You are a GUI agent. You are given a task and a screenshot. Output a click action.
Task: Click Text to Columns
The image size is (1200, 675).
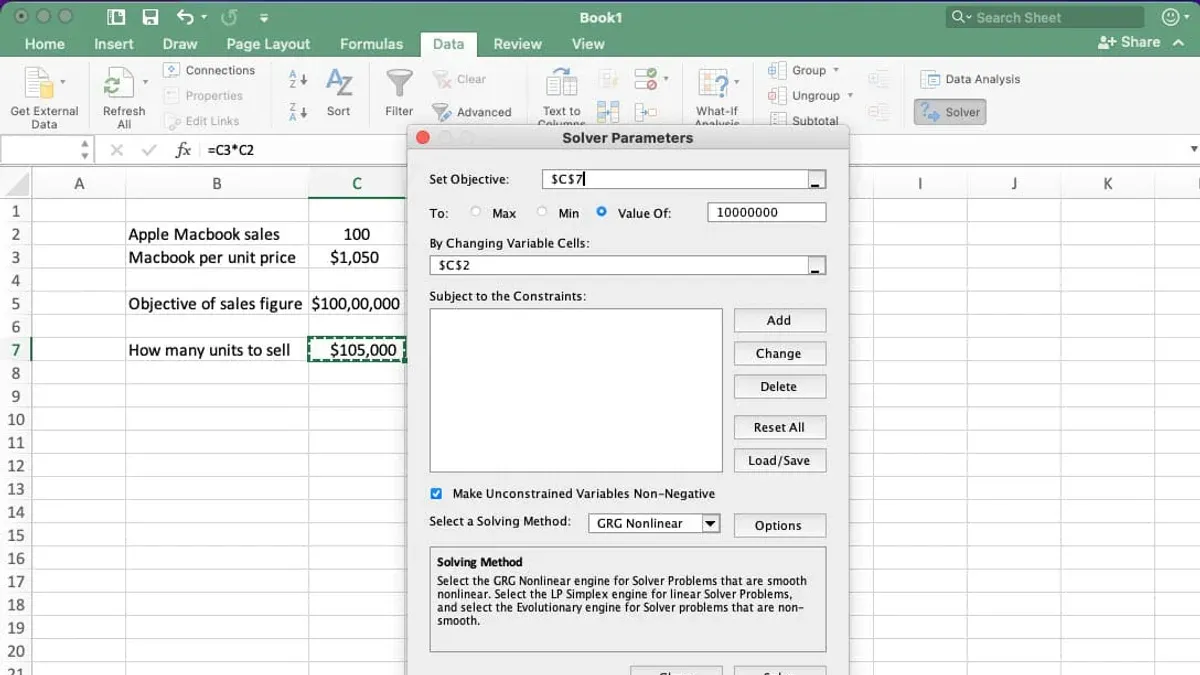561,97
